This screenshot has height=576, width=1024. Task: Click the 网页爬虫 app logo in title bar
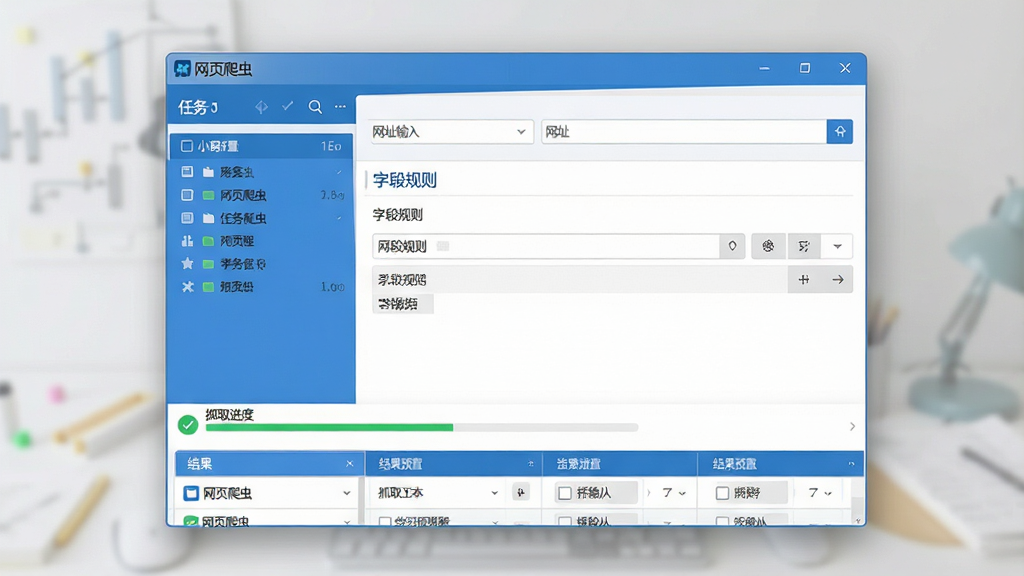tap(182, 69)
